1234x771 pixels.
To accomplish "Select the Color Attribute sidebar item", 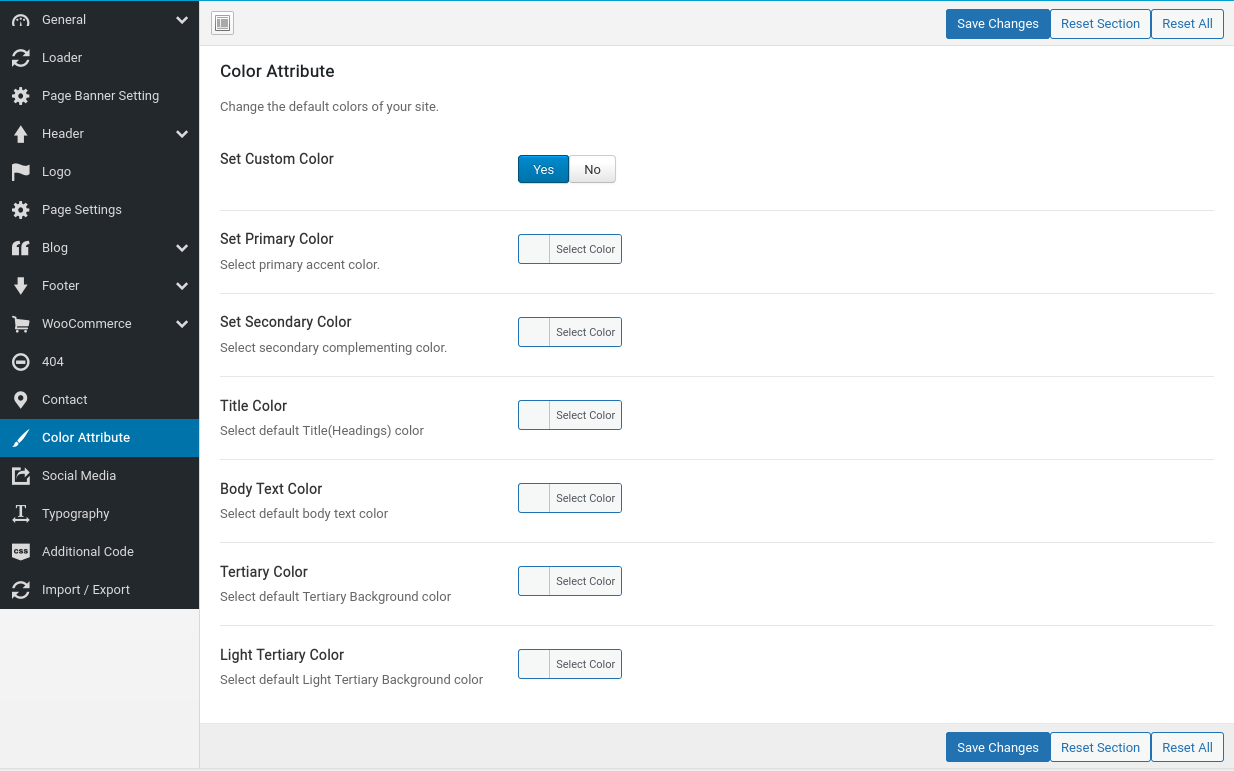I will [99, 438].
